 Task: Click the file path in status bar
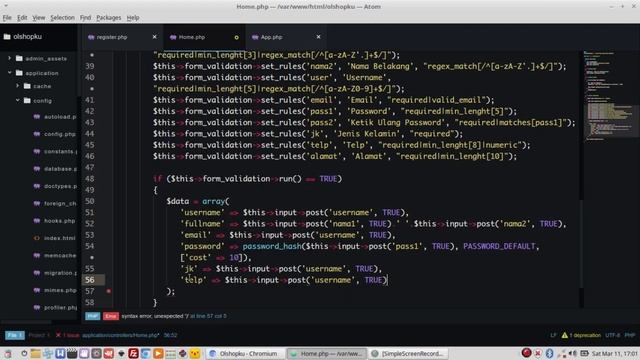tap(121, 335)
